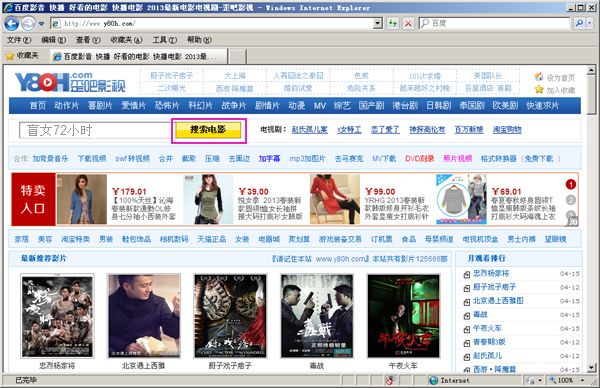Click the search magnifier button in toolbar
Viewport: 600px width, 388px height.
pos(579,23)
